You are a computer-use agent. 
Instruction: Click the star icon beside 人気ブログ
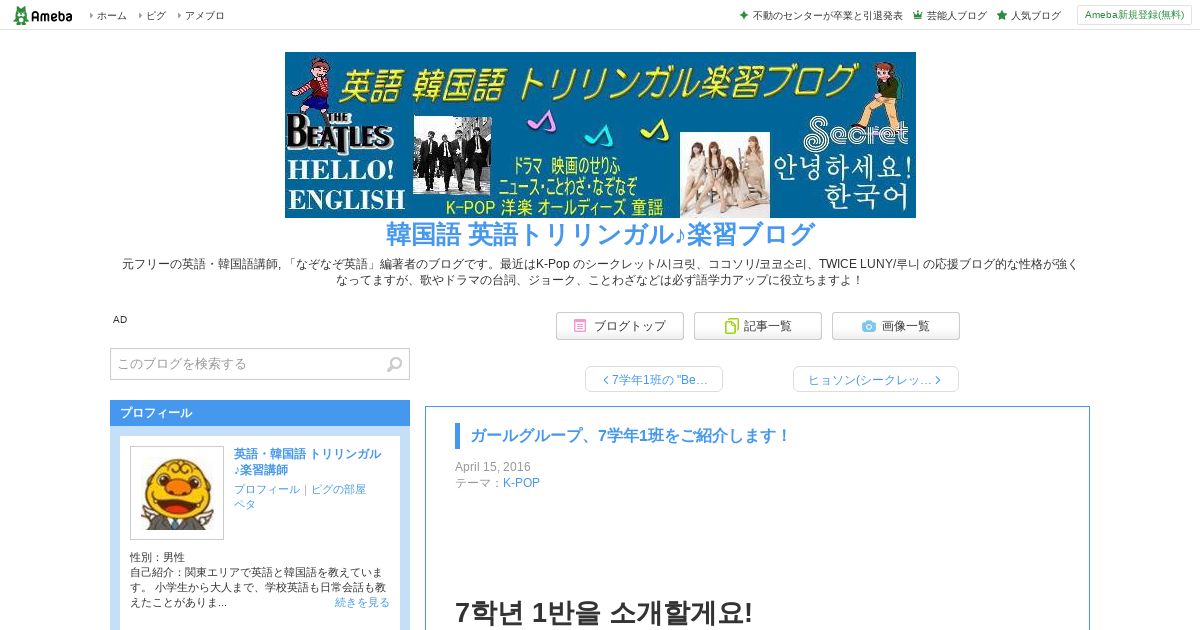click(x=1001, y=15)
